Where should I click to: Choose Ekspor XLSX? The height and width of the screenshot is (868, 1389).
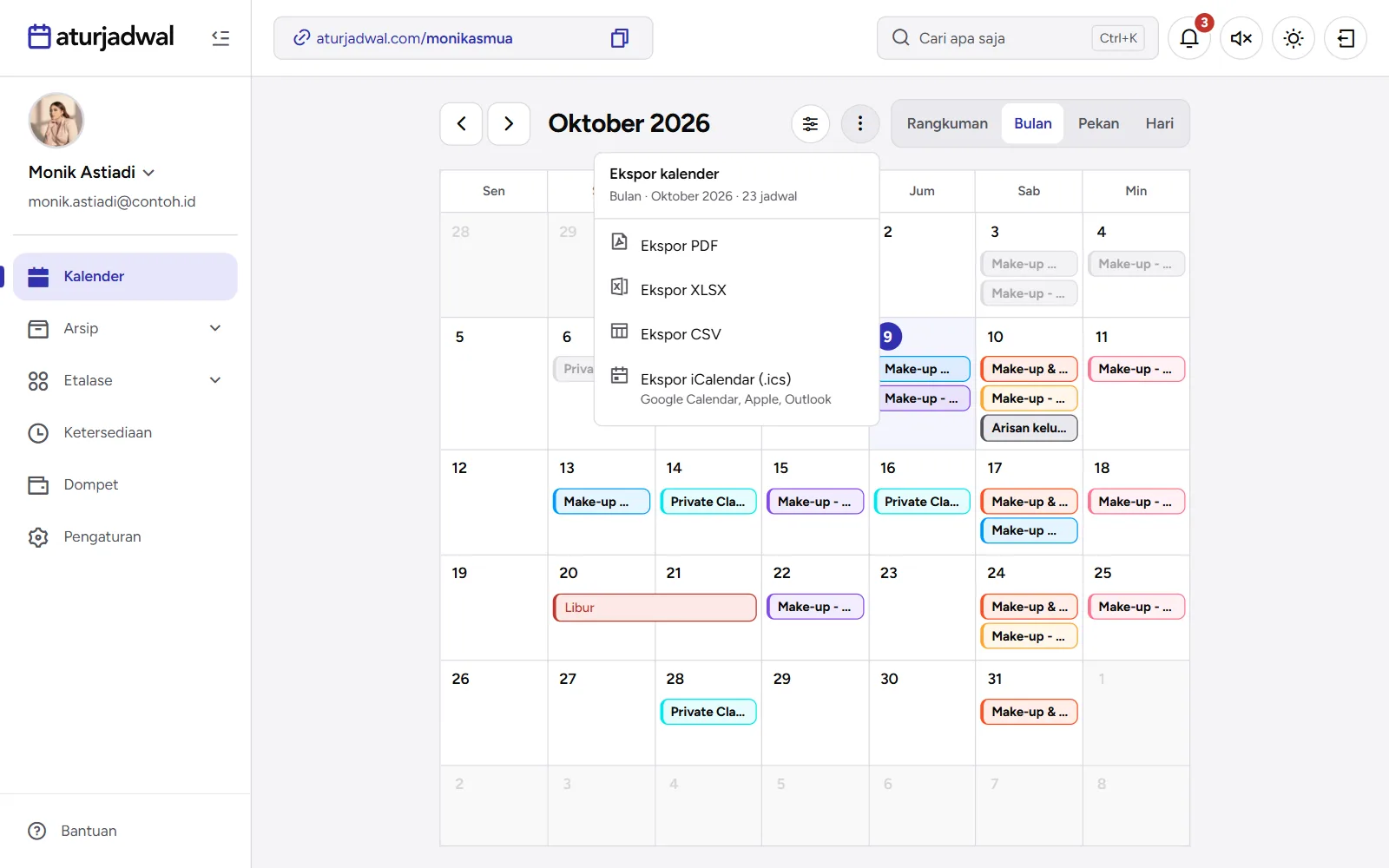point(736,290)
